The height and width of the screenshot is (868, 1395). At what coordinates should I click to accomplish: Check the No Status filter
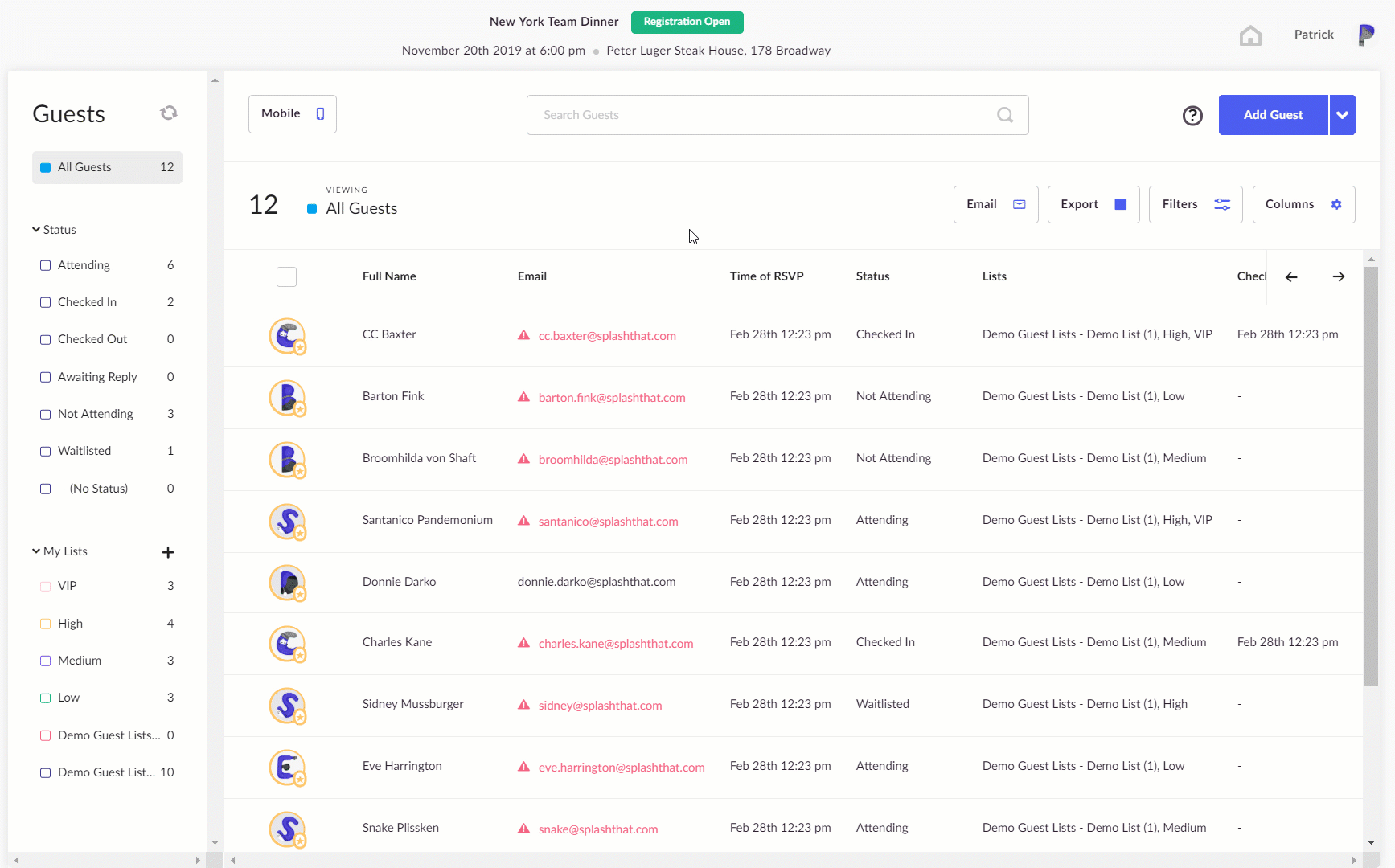point(45,489)
